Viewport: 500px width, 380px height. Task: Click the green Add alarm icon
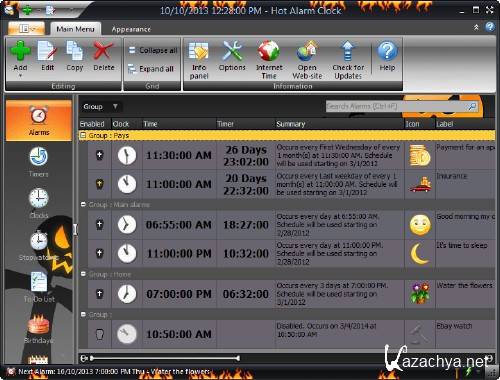(20, 52)
